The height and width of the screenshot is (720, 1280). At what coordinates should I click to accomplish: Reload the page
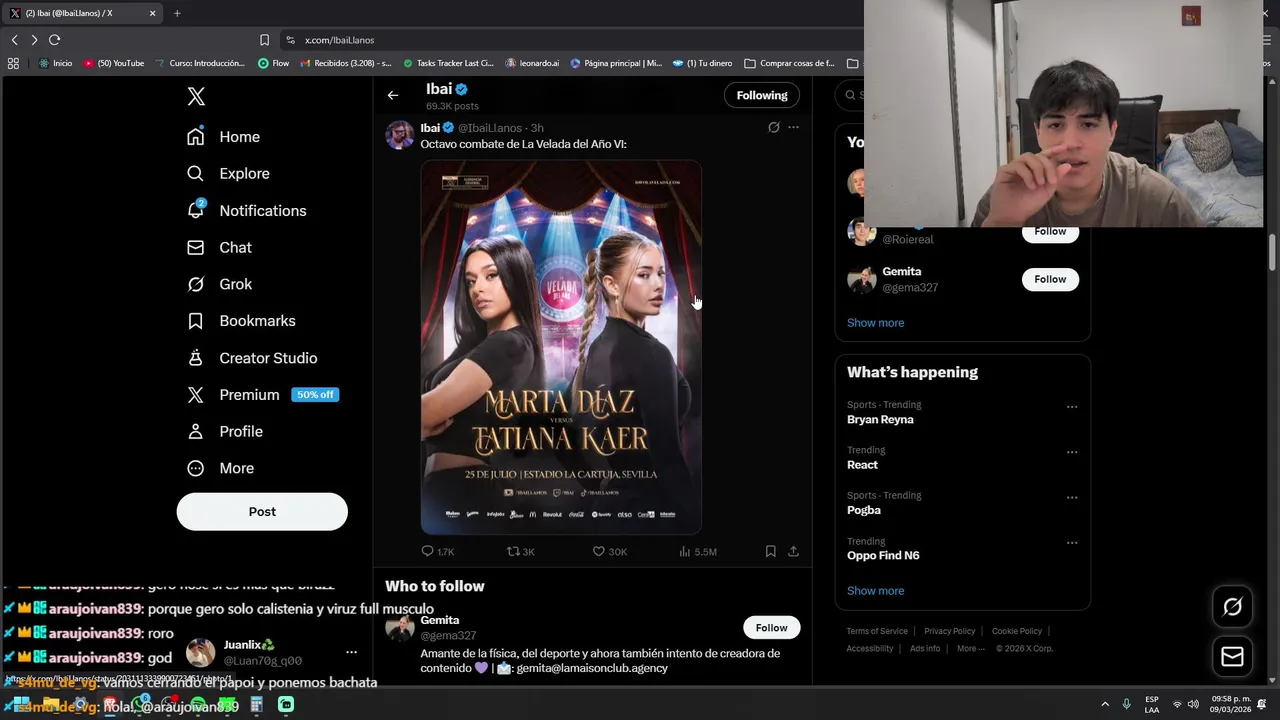point(55,40)
